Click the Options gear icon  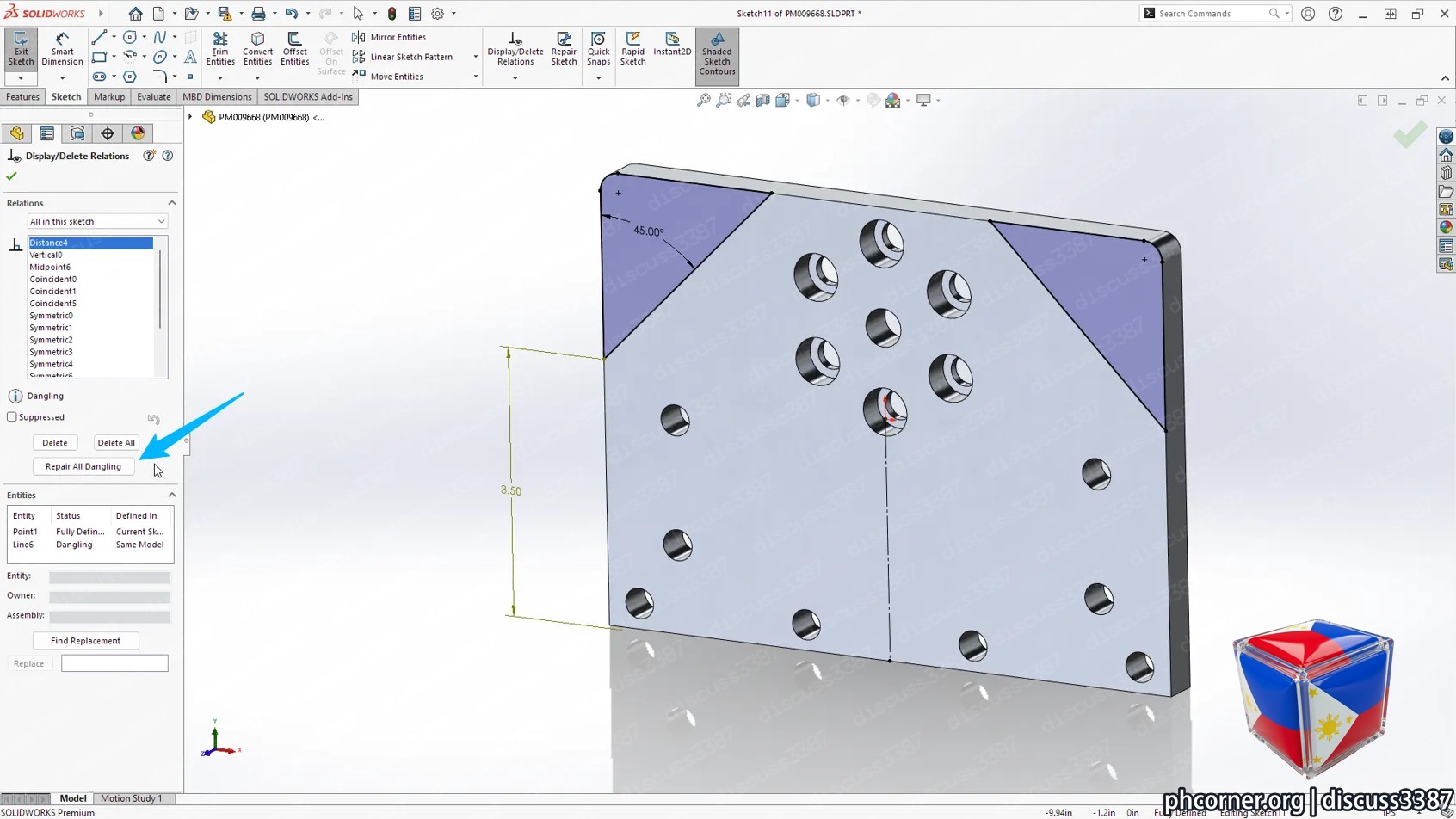coord(437,14)
